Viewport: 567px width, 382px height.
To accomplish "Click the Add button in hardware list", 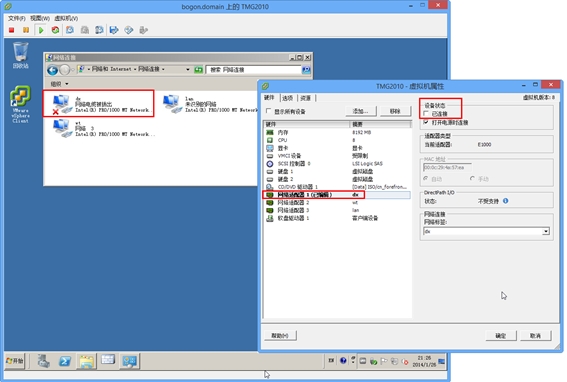I will click(x=361, y=111).
